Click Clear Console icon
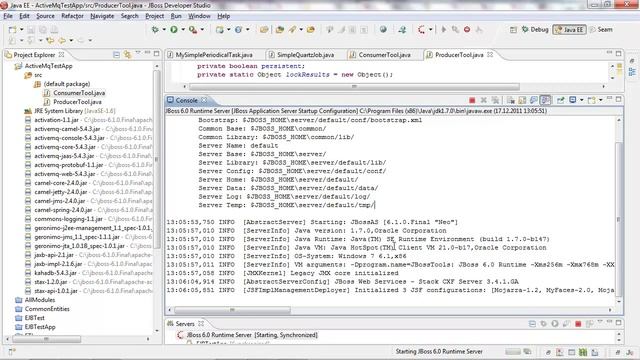Image resolution: width=640 pixels, height=360 pixels. [x=510, y=100]
